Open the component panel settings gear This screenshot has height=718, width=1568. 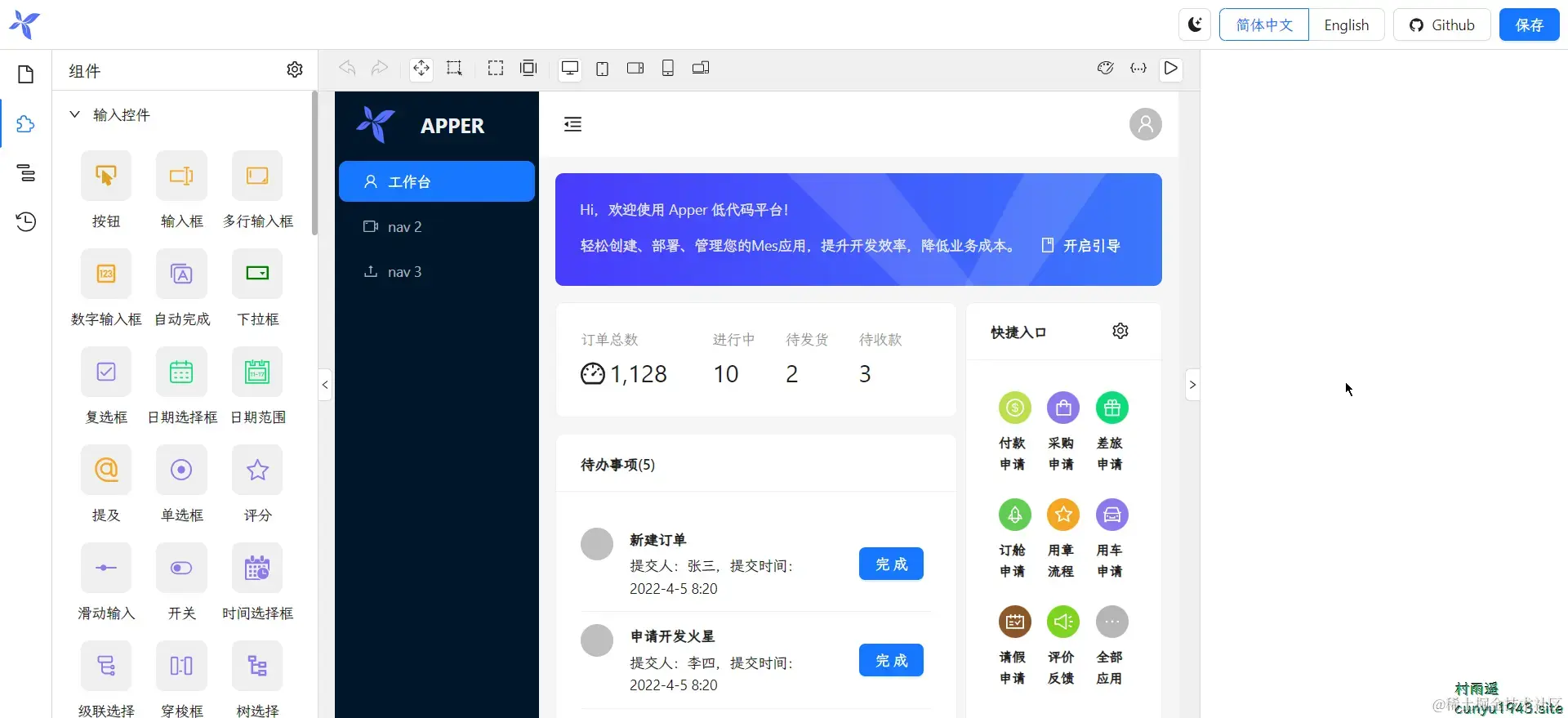[x=295, y=70]
